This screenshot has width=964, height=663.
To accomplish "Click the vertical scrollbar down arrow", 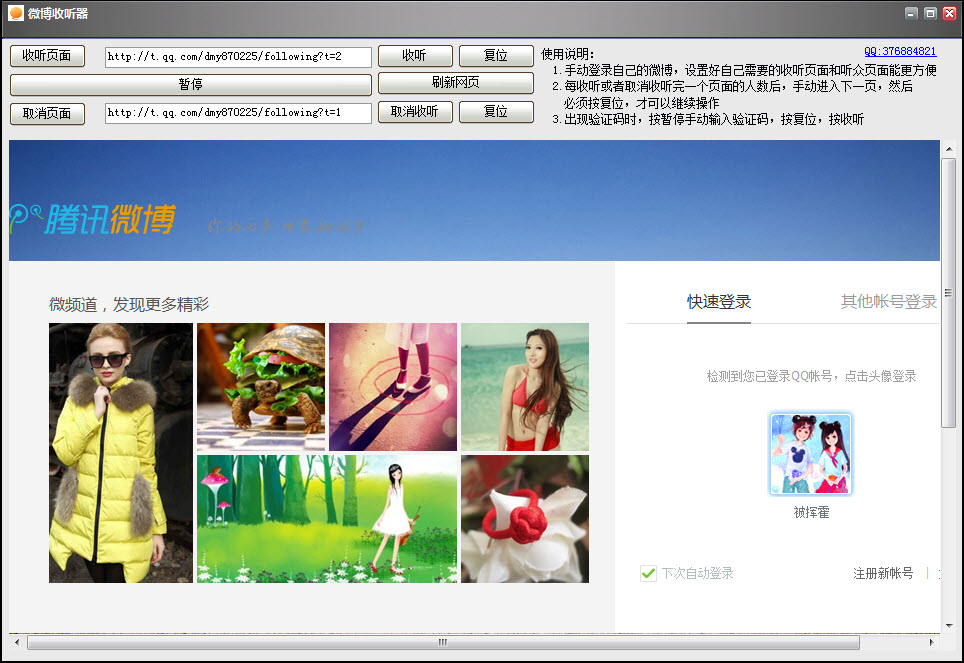I will (949, 625).
